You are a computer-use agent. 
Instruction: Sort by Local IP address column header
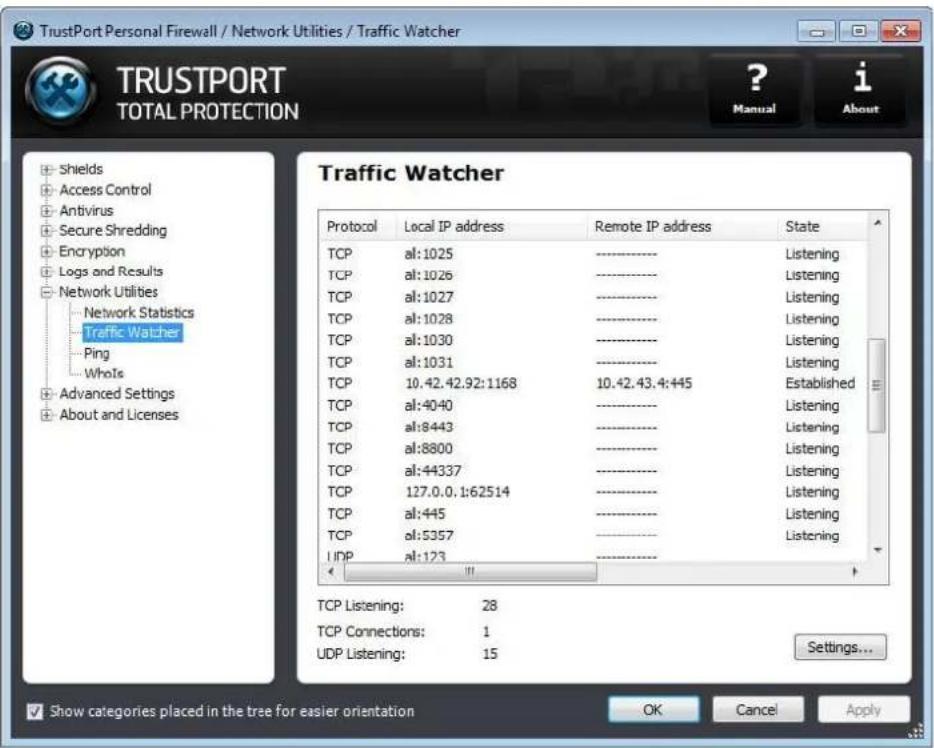click(491, 226)
